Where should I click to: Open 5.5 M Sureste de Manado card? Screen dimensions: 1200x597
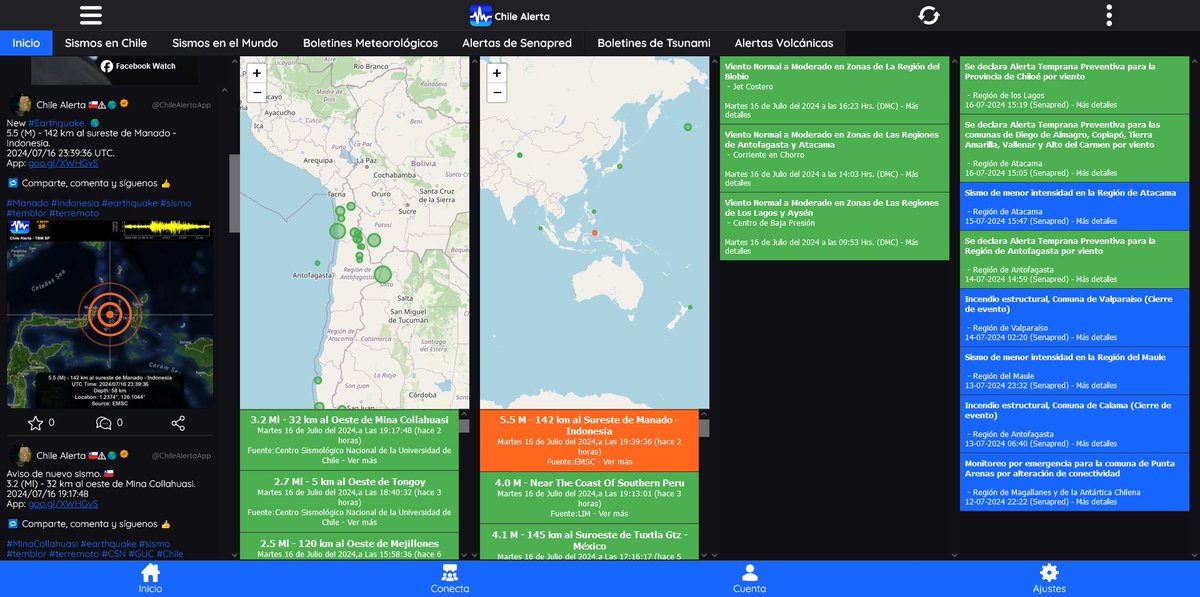[589, 439]
